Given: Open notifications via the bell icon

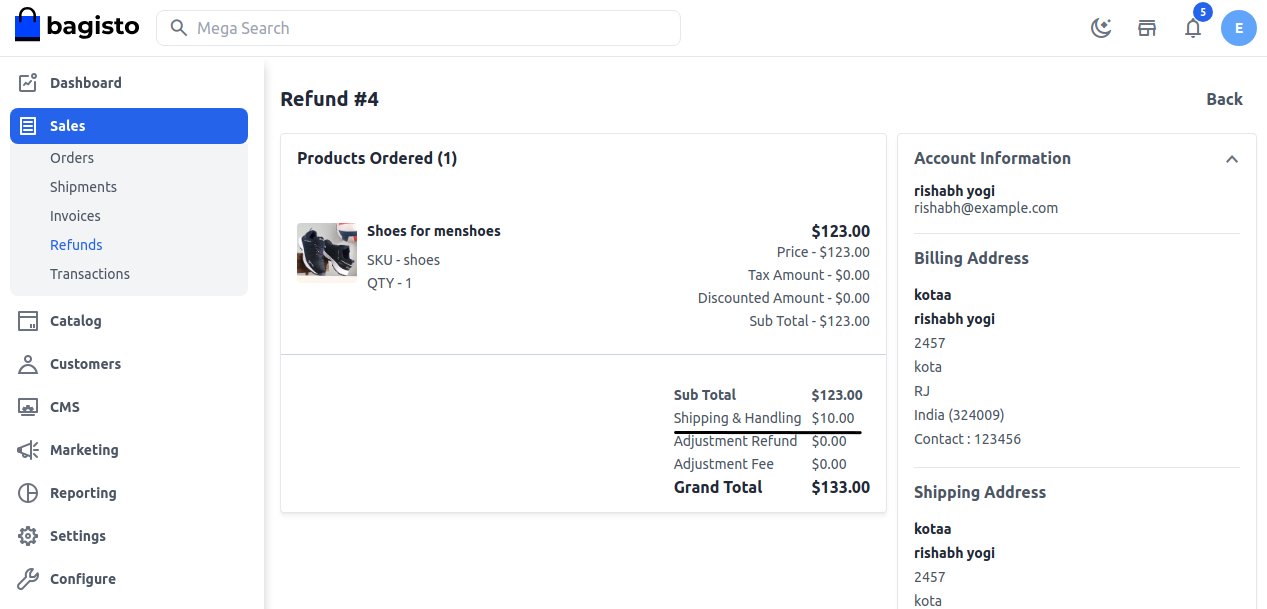Looking at the screenshot, I should point(1192,28).
